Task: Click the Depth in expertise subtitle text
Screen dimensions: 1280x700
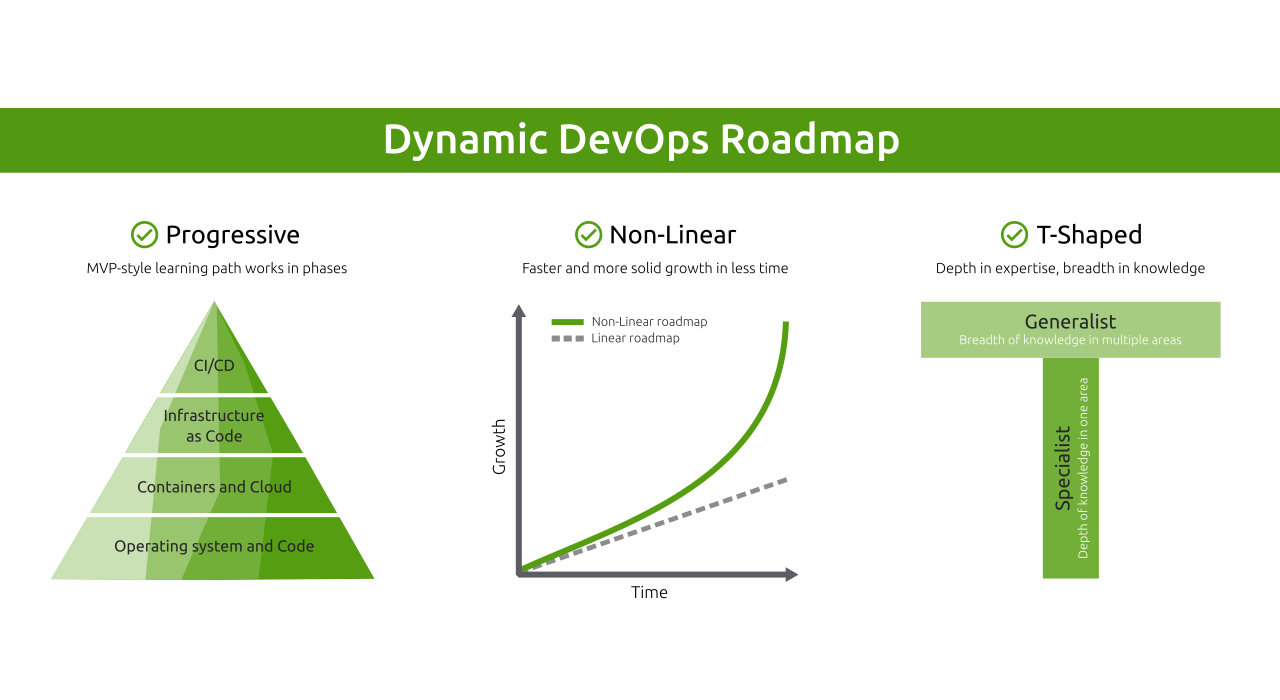Action: [1070, 269]
